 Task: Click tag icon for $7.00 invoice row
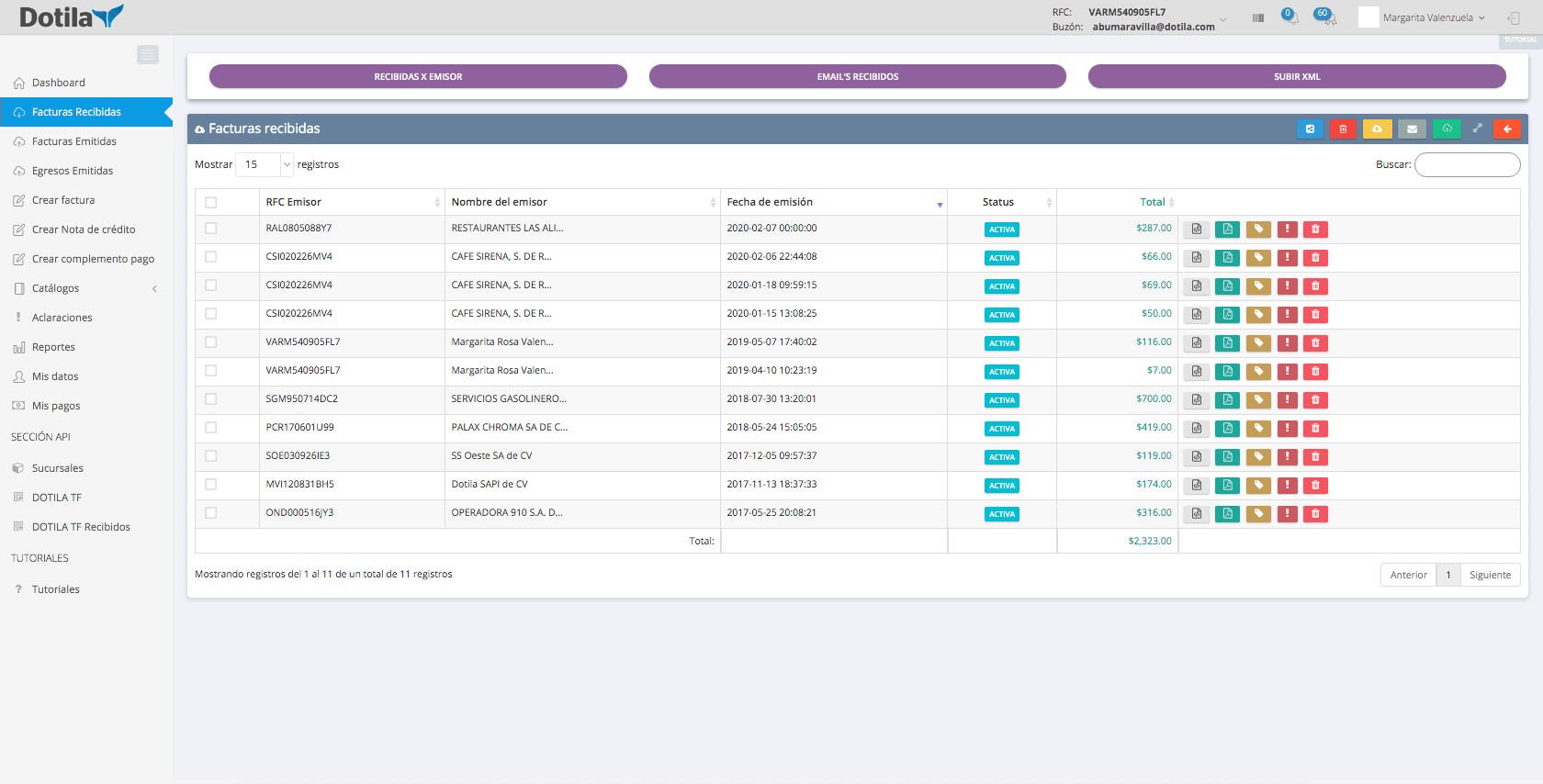click(1258, 372)
